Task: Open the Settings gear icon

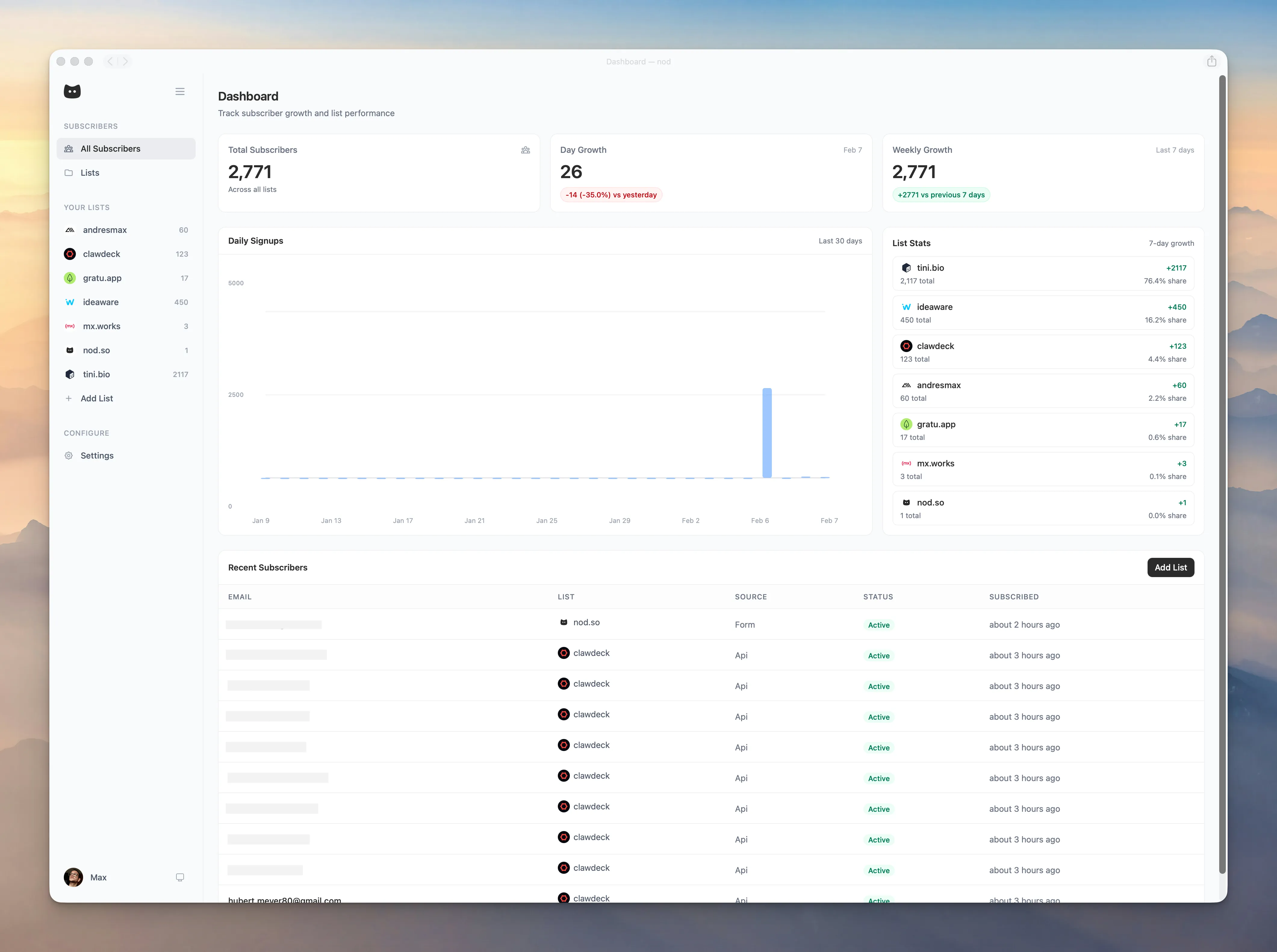Action: point(69,455)
